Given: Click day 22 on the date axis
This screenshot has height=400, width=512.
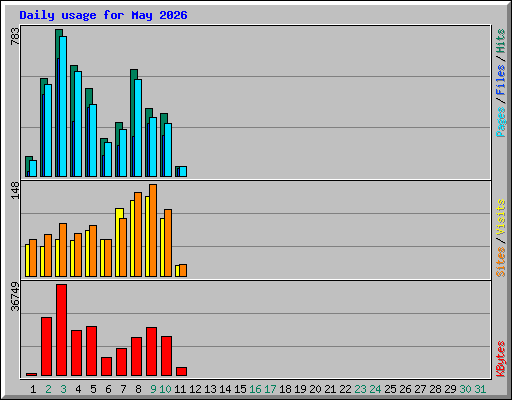Looking at the screenshot, I should (x=345, y=389).
